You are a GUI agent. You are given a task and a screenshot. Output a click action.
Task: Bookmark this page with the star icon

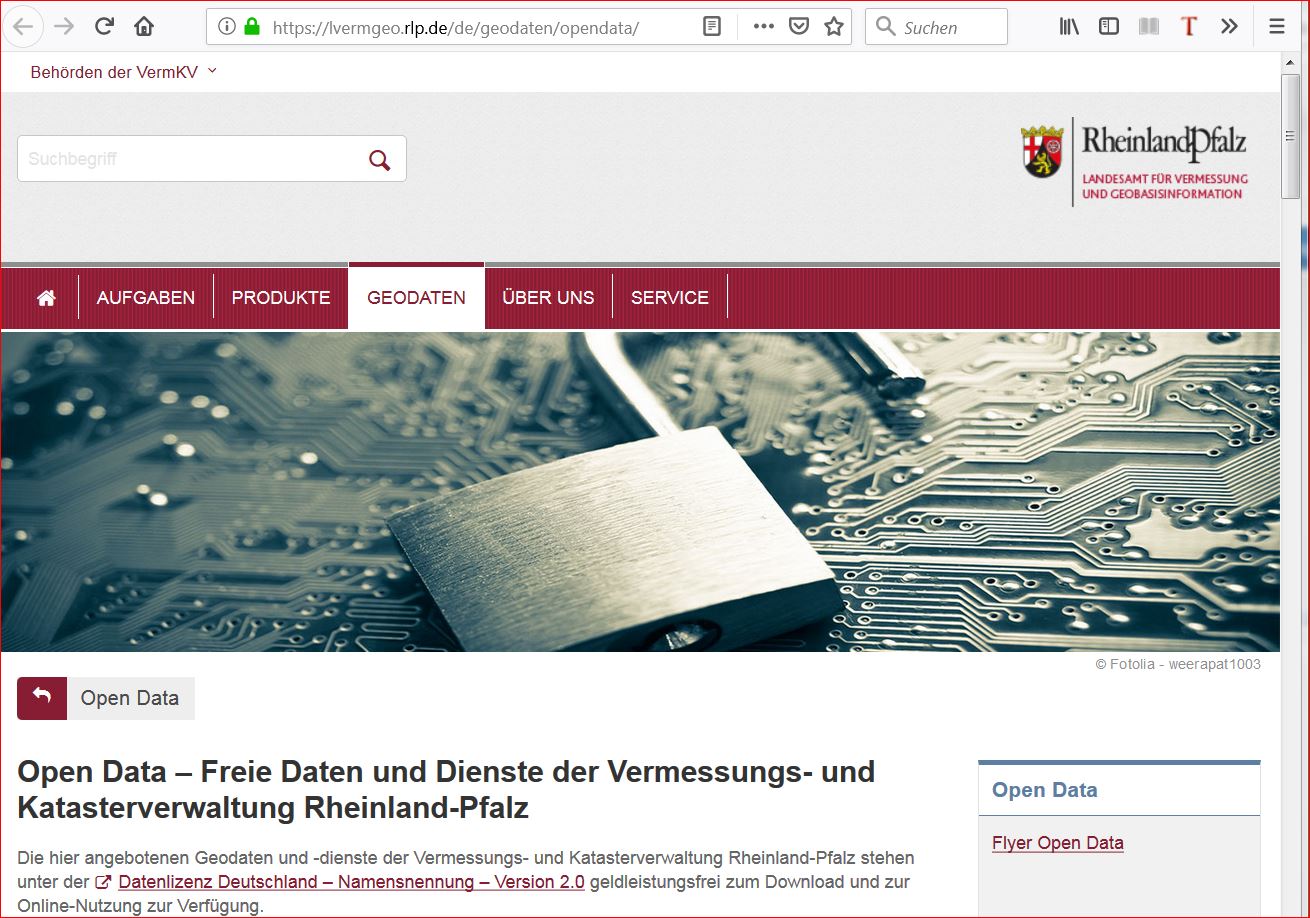coord(834,27)
